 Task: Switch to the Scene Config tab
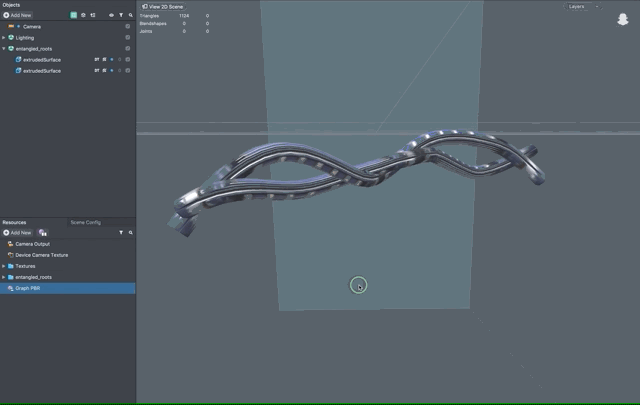[85, 222]
